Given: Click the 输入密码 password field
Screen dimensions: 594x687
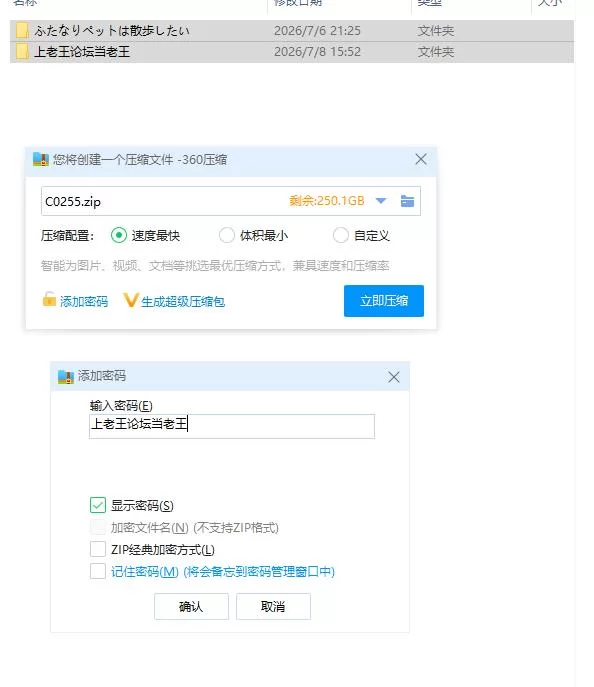Looking at the screenshot, I should (232, 426).
